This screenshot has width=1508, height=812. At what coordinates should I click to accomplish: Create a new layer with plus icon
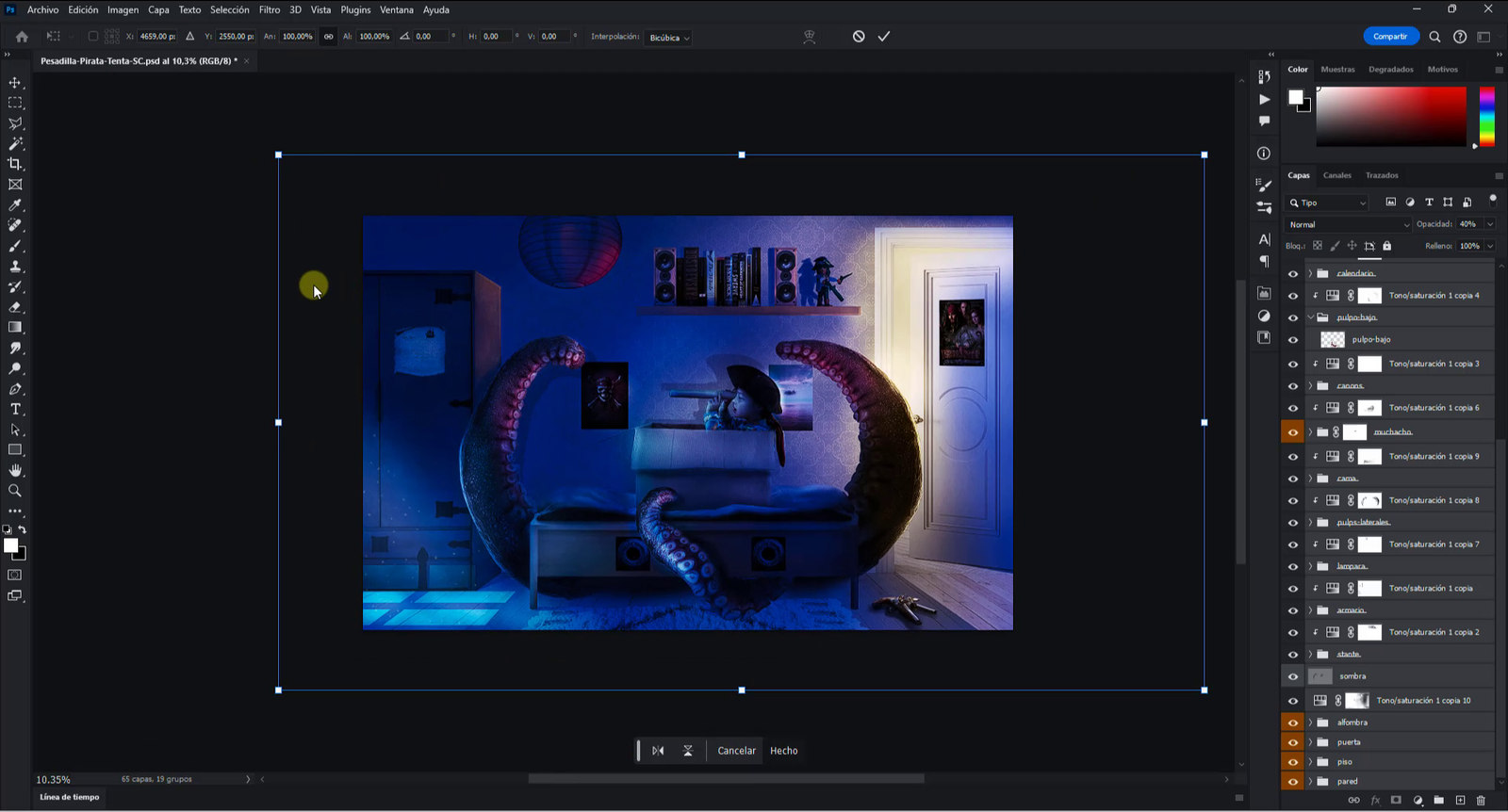click(x=1460, y=800)
